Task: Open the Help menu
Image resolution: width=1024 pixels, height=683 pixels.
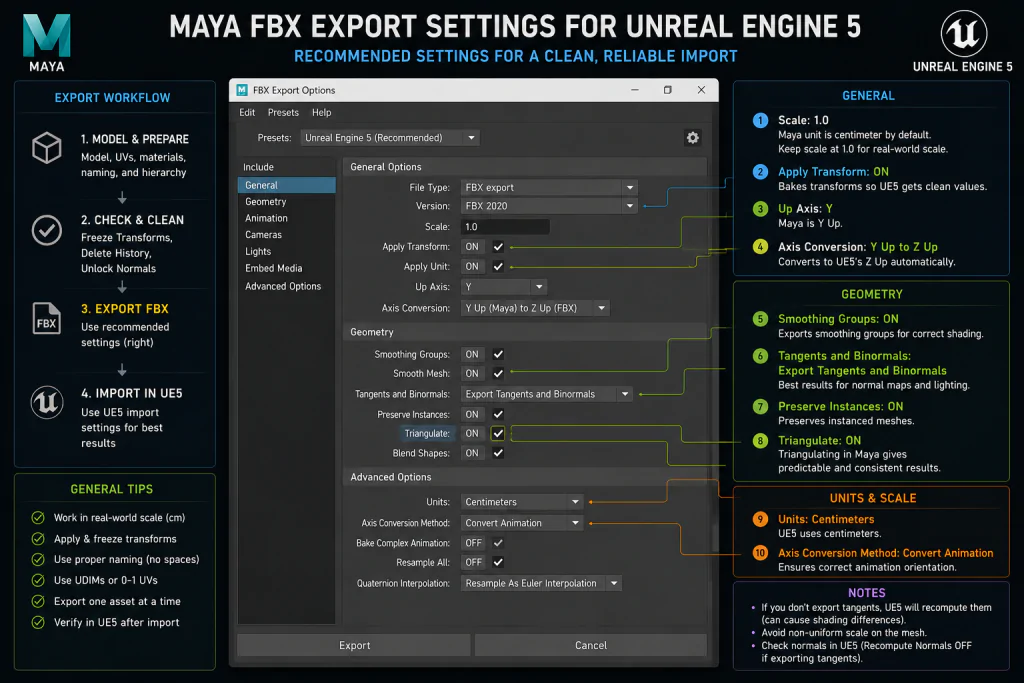Action: click(x=321, y=112)
